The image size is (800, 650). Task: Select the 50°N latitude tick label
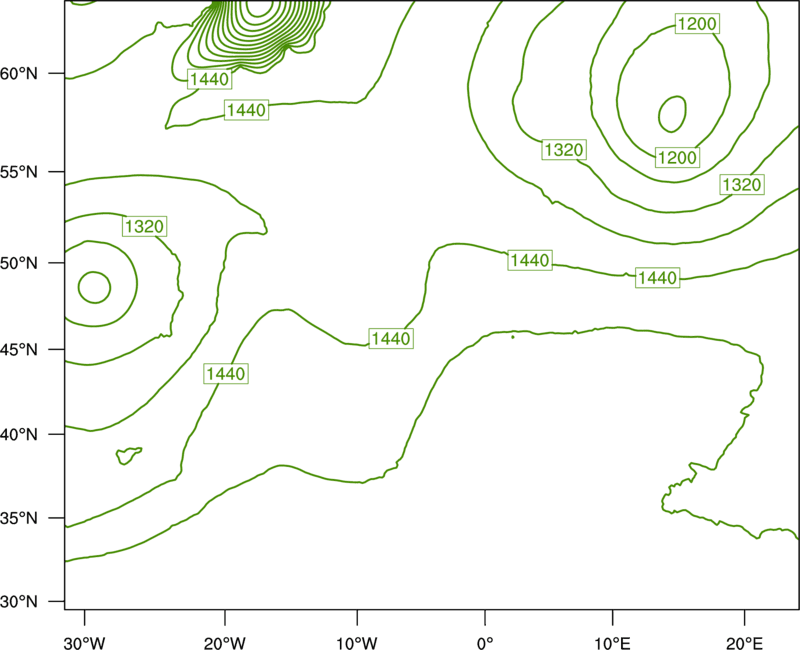coord(19,263)
